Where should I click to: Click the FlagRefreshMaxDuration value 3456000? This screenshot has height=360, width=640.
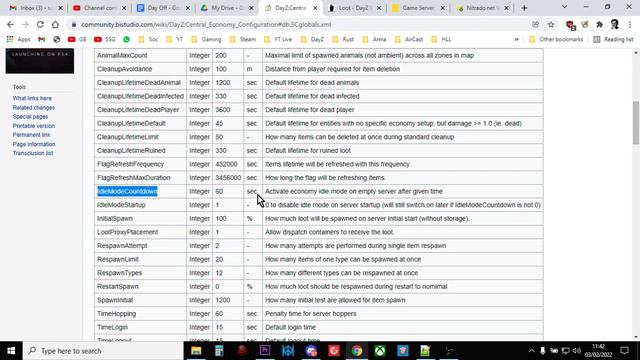coord(228,178)
